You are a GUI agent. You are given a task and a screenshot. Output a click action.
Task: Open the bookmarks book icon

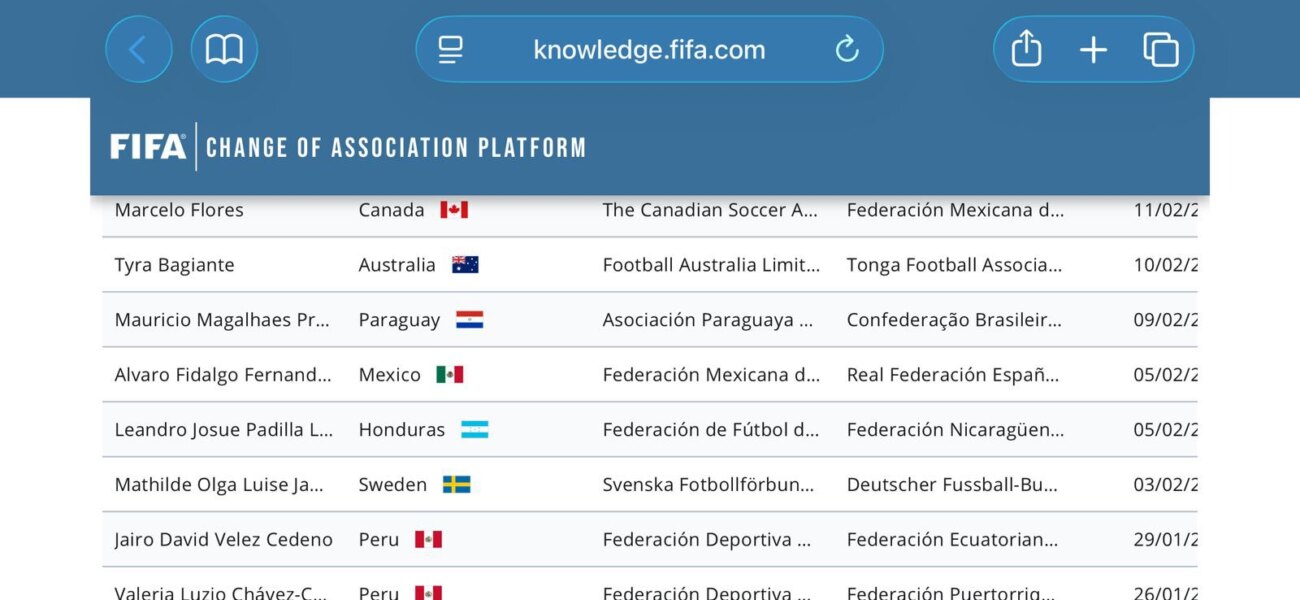(224, 49)
